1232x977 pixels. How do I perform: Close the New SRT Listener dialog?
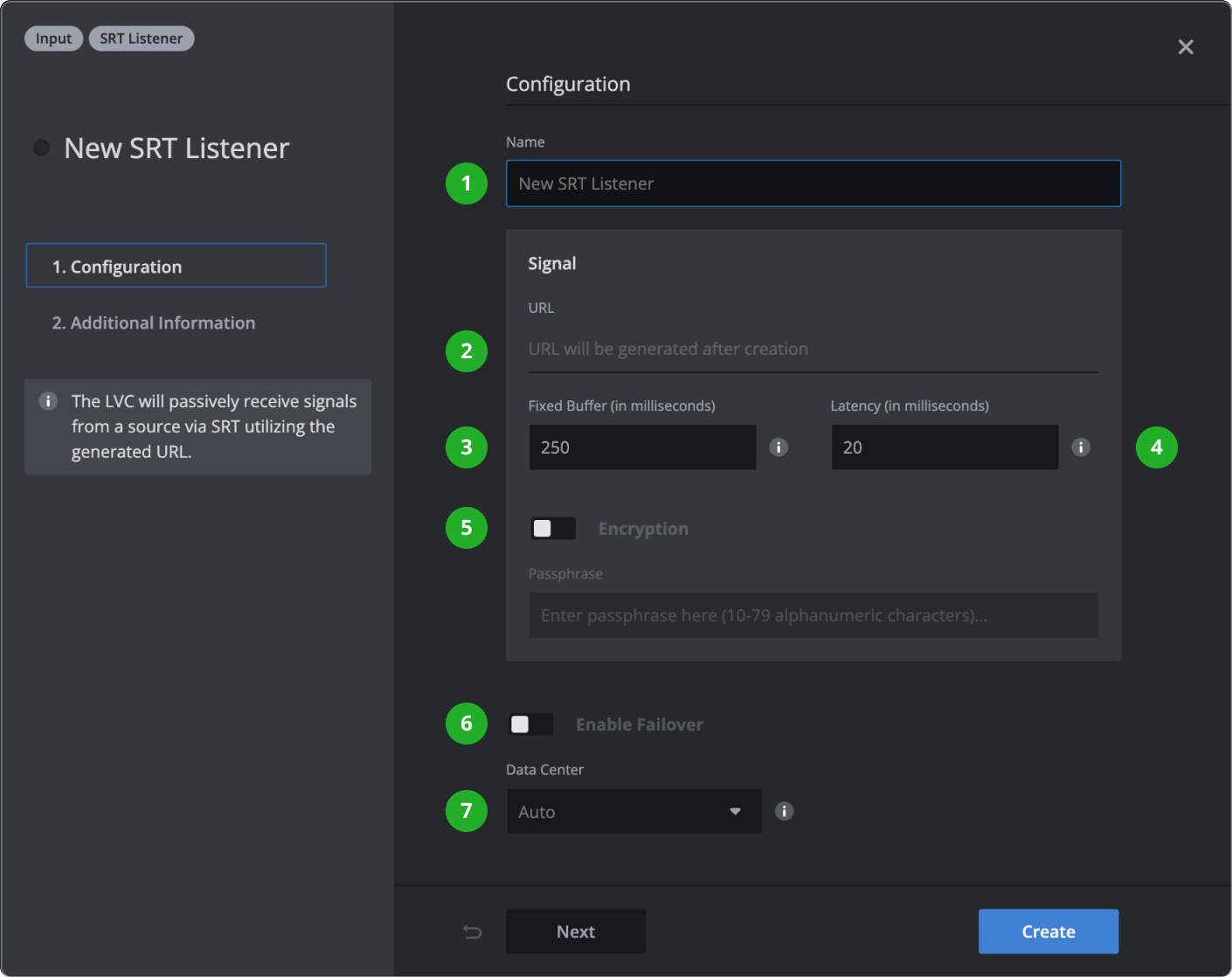[1186, 46]
